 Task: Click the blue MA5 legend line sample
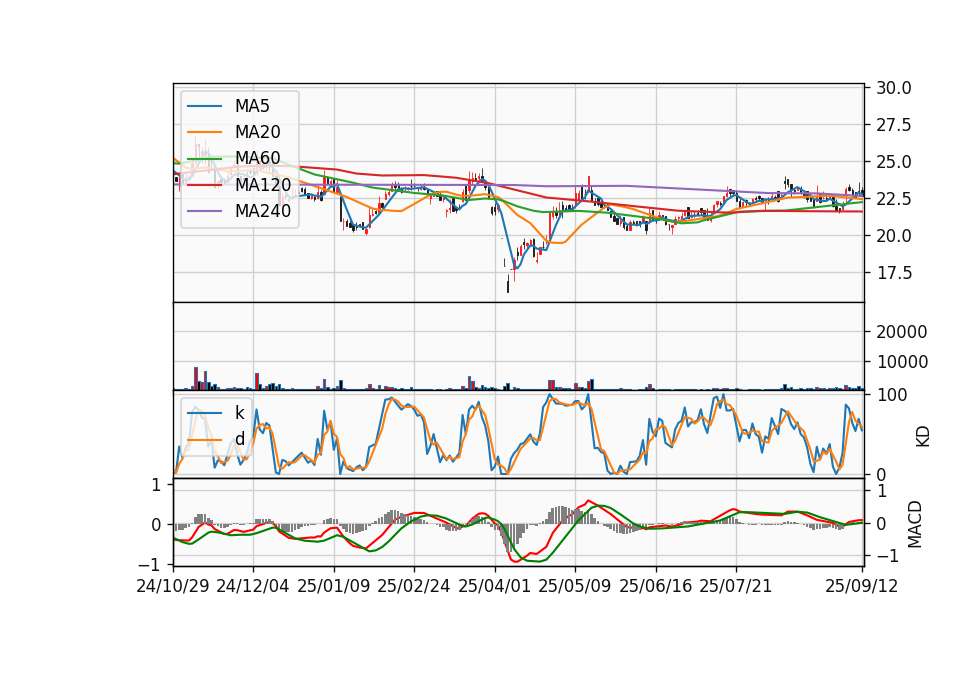(205, 106)
